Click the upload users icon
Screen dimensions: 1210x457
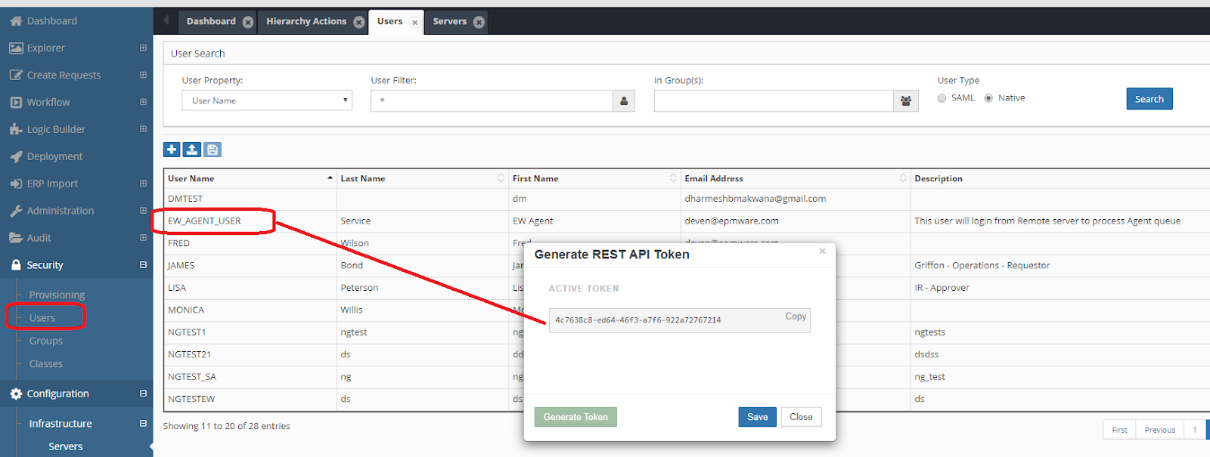click(192, 149)
